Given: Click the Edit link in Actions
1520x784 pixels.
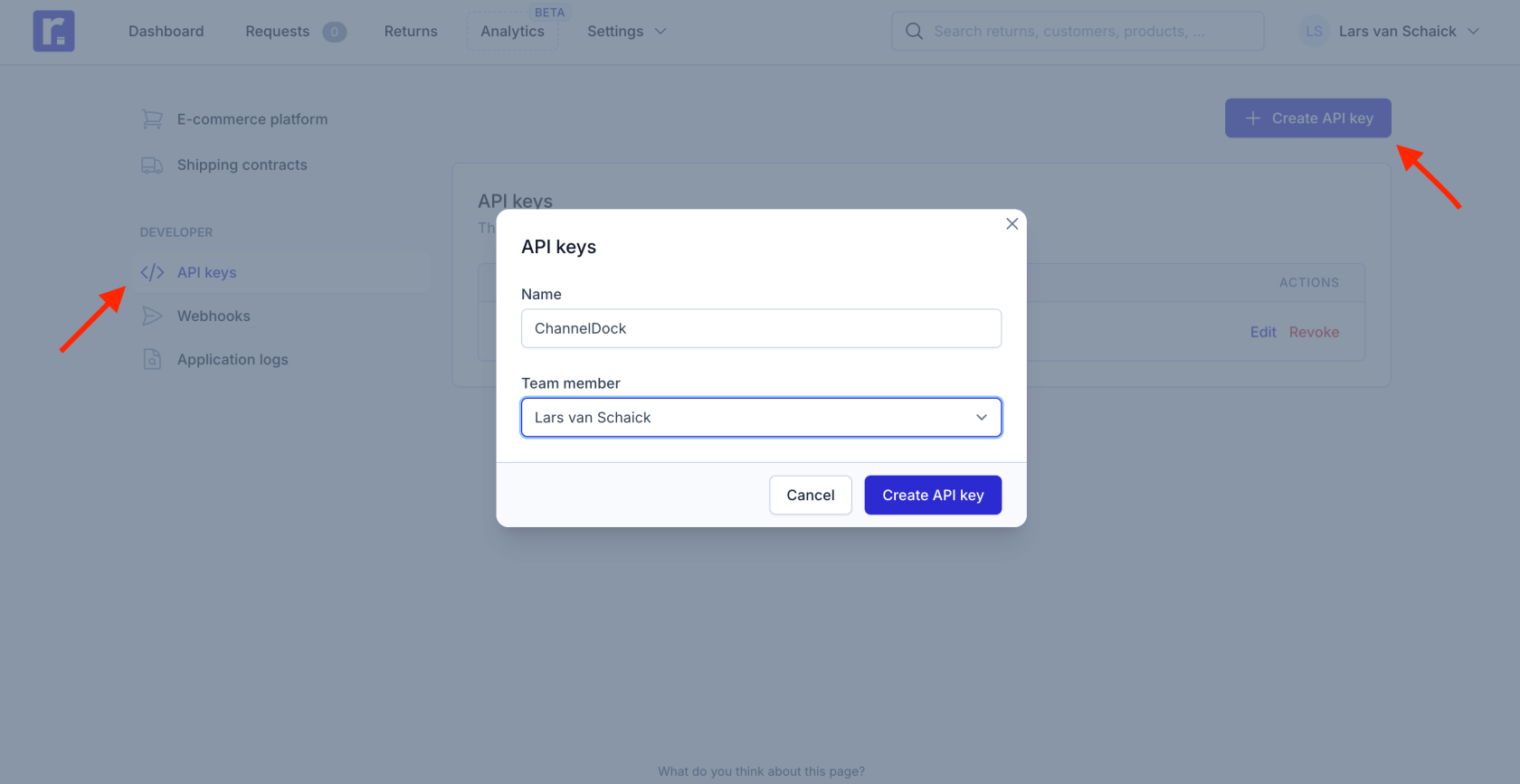Looking at the screenshot, I should [x=1263, y=332].
